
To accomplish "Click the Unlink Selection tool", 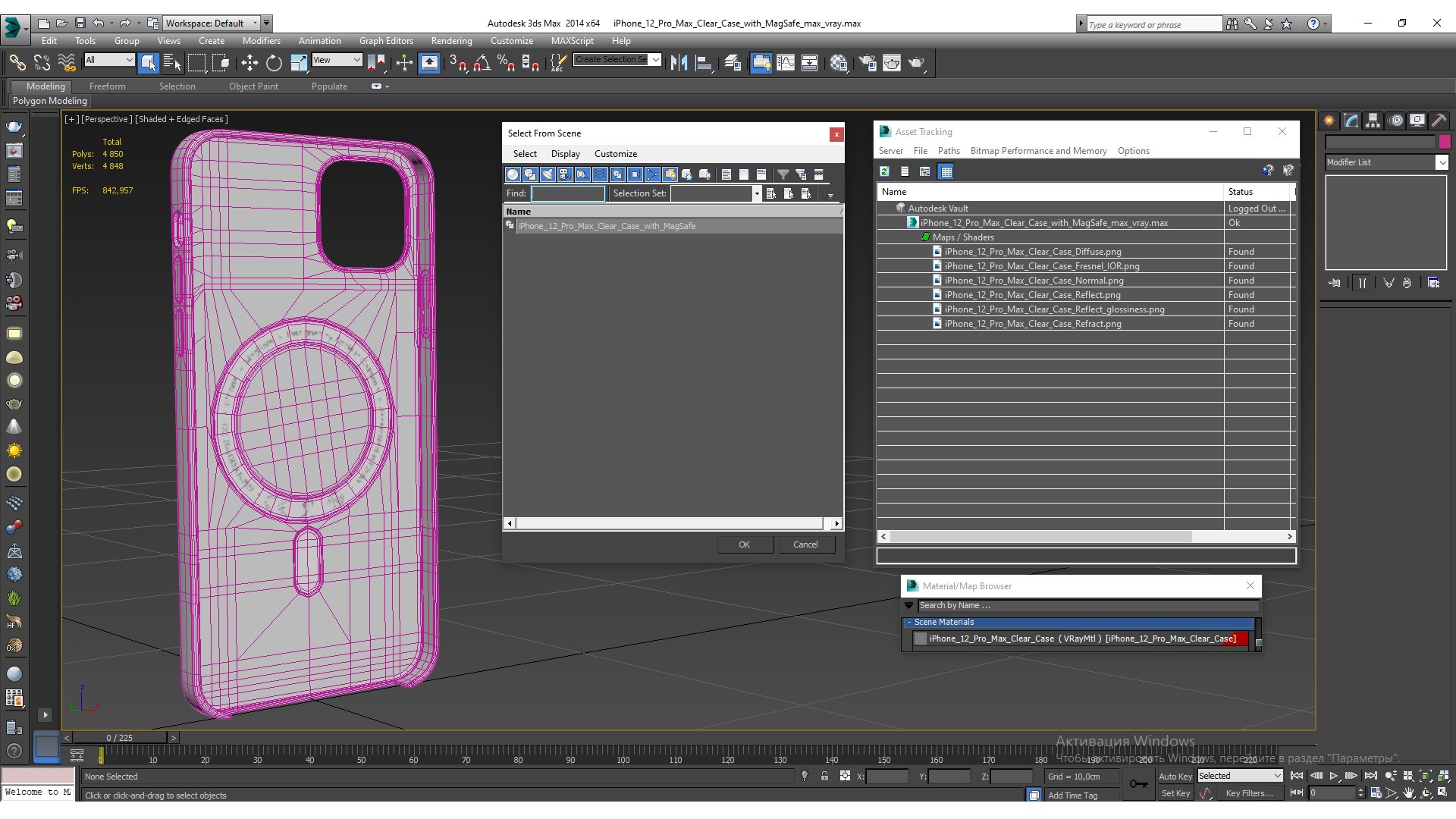I will point(42,63).
